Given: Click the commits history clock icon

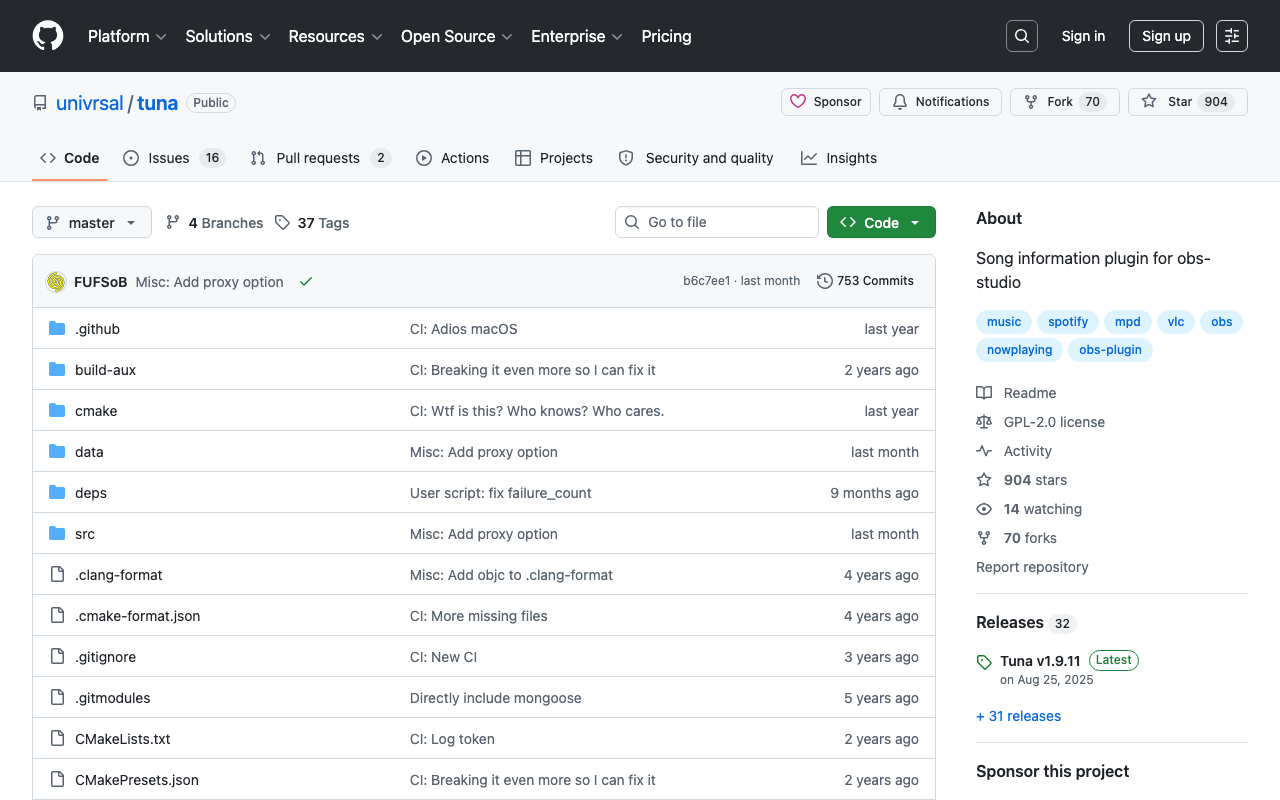Looking at the screenshot, I should click(825, 281).
